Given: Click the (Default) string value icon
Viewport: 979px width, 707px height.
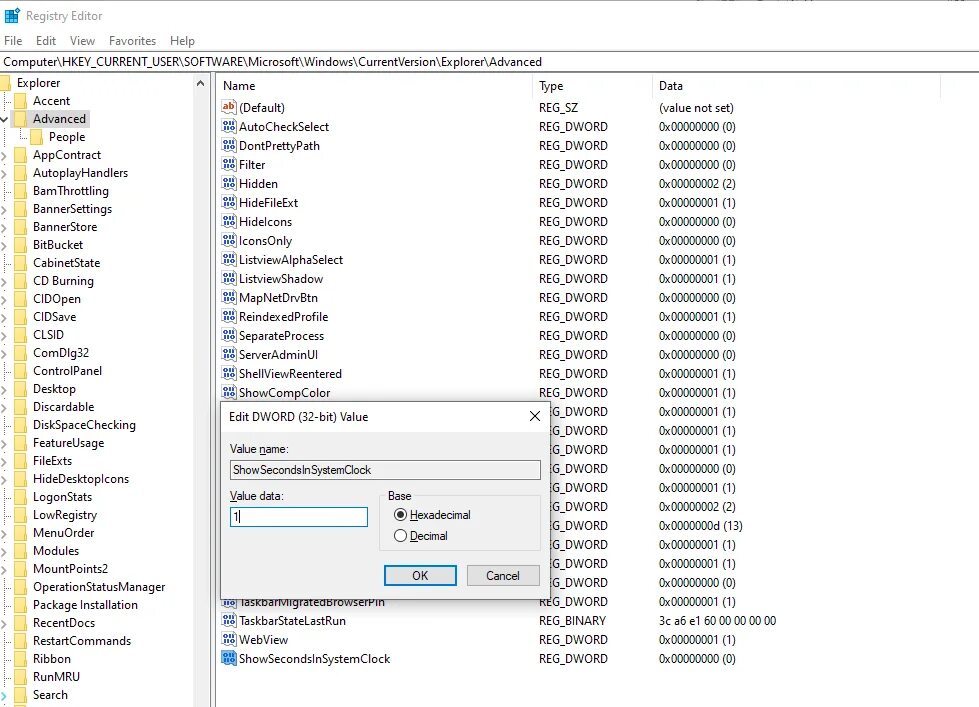Looking at the screenshot, I should [x=229, y=107].
